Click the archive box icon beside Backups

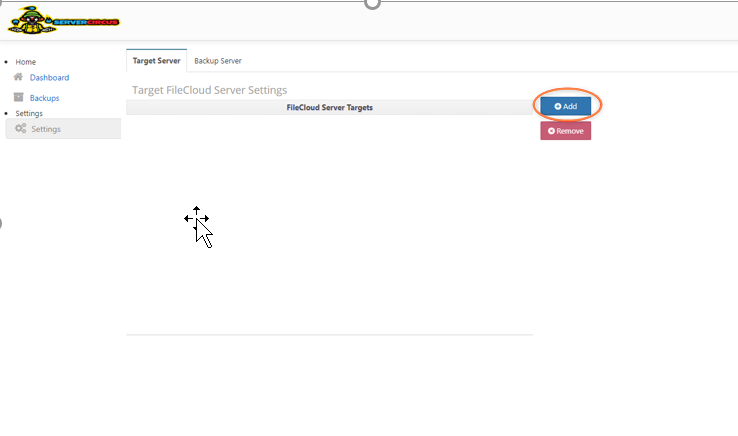click(x=18, y=98)
